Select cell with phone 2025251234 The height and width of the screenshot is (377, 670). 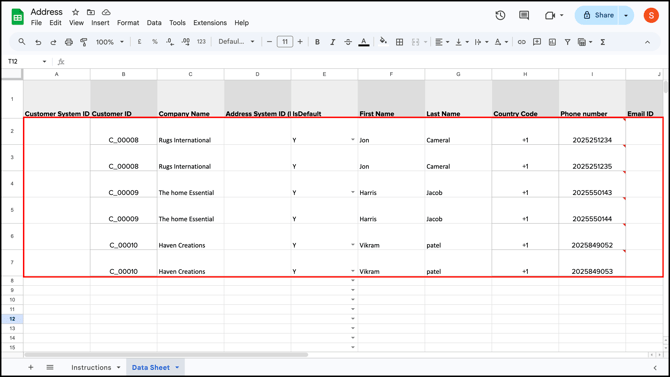(592, 132)
